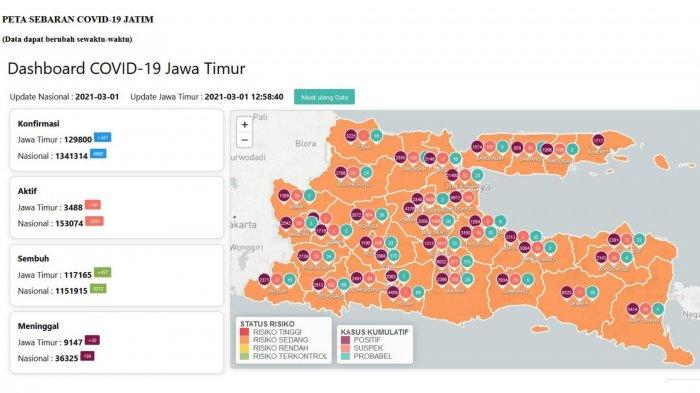Click the PETA SEBARAN COVID-19 JATIM heading
The width and height of the screenshot is (700, 393).
(78, 20)
